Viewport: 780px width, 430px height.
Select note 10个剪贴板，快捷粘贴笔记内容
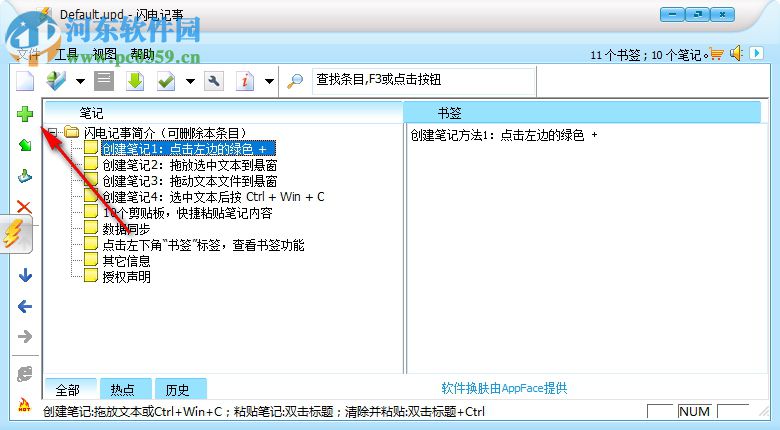click(188, 213)
